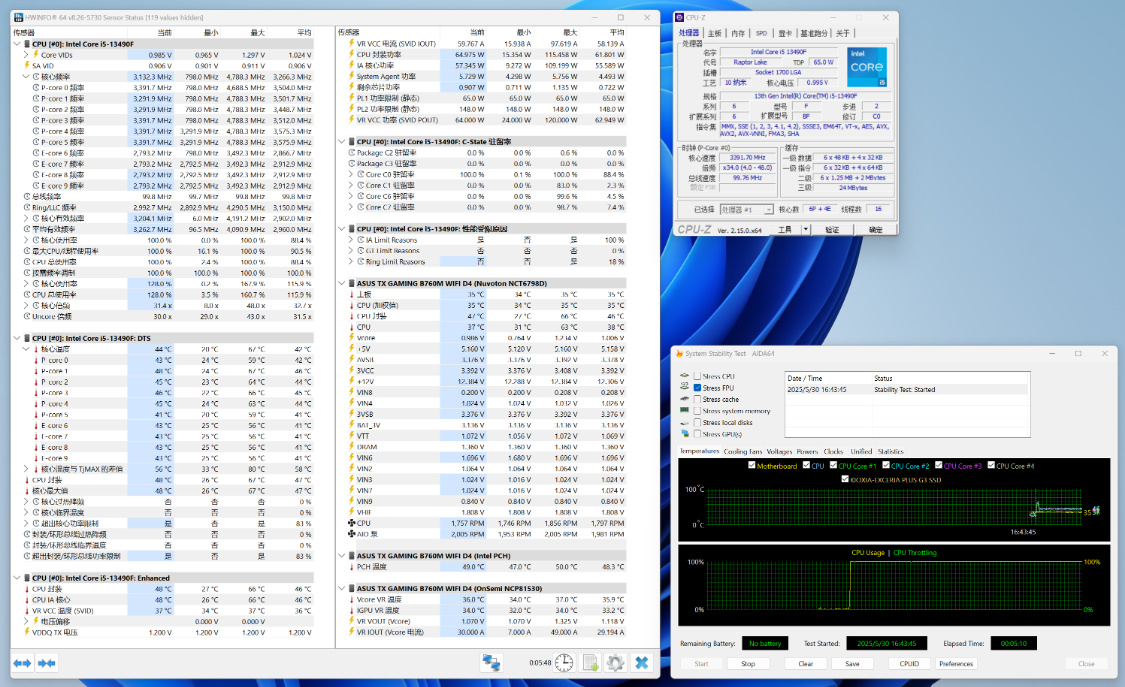This screenshot has height=687, width=1125.
Task: Enable the Stress CPU checkbox
Action: click(697, 376)
